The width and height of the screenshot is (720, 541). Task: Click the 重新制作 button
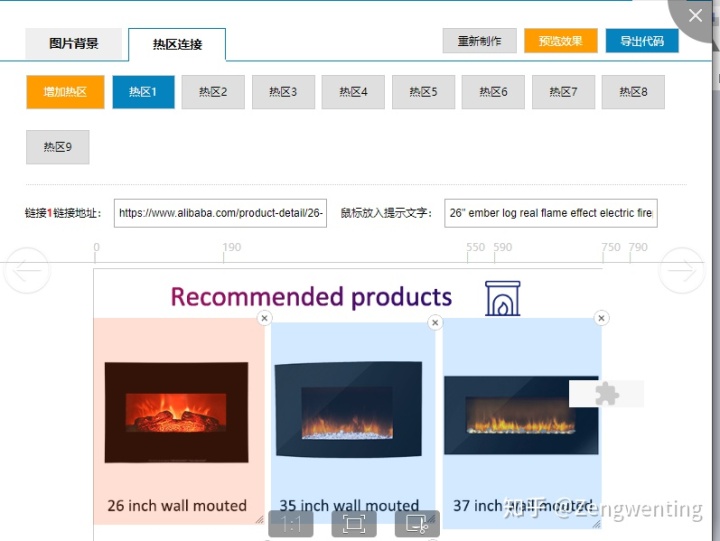(479, 41)
